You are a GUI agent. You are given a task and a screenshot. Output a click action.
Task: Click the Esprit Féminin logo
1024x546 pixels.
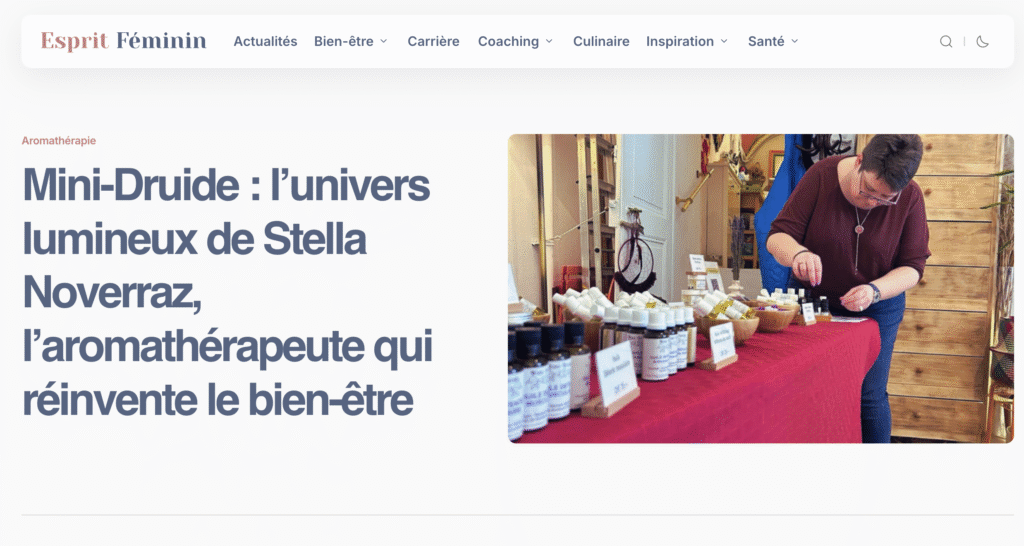pyautogui.click(x=123, y=41)
